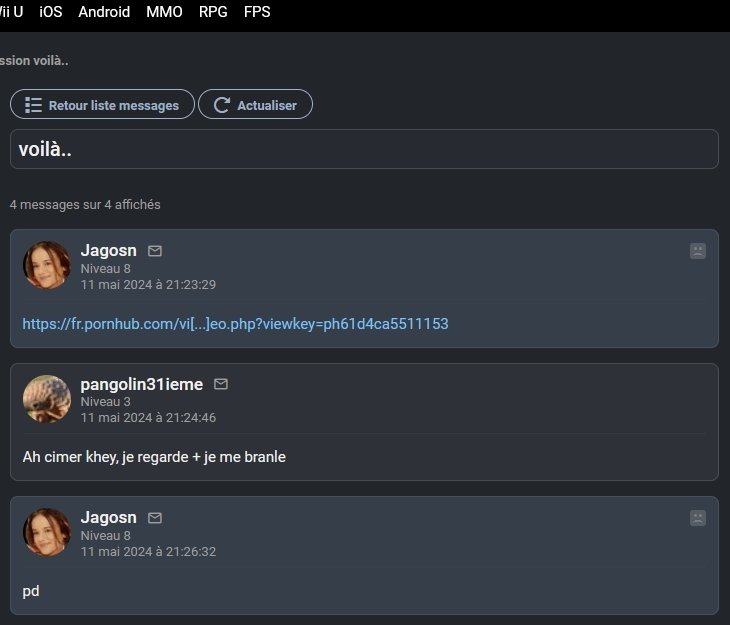
Task: Click the 21:24:46 timestamp permalink
Action: pyautogui.click(x=148, y=418)
